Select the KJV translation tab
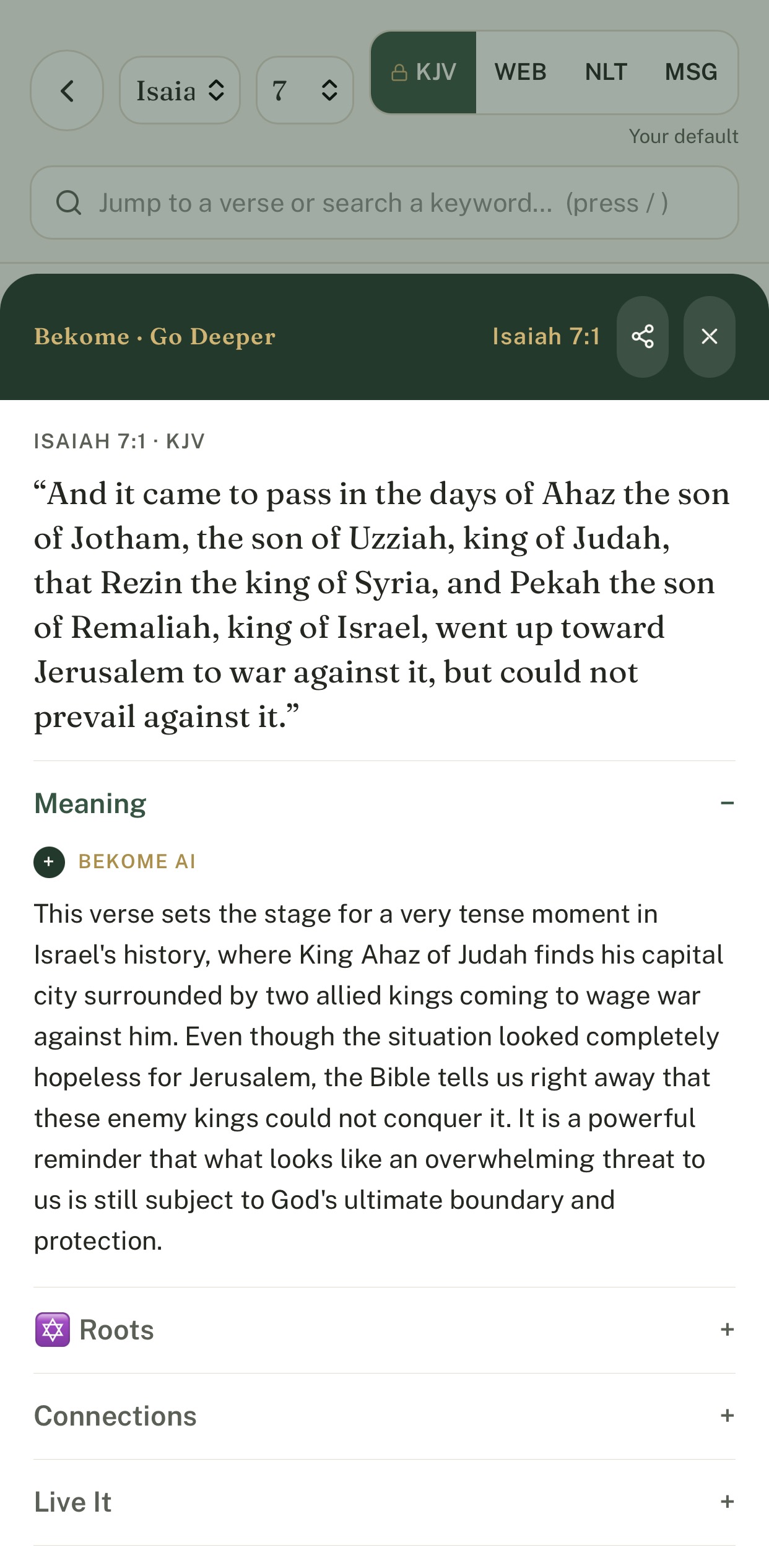The width and height of the screenshot is (769, 1568). 424,72
